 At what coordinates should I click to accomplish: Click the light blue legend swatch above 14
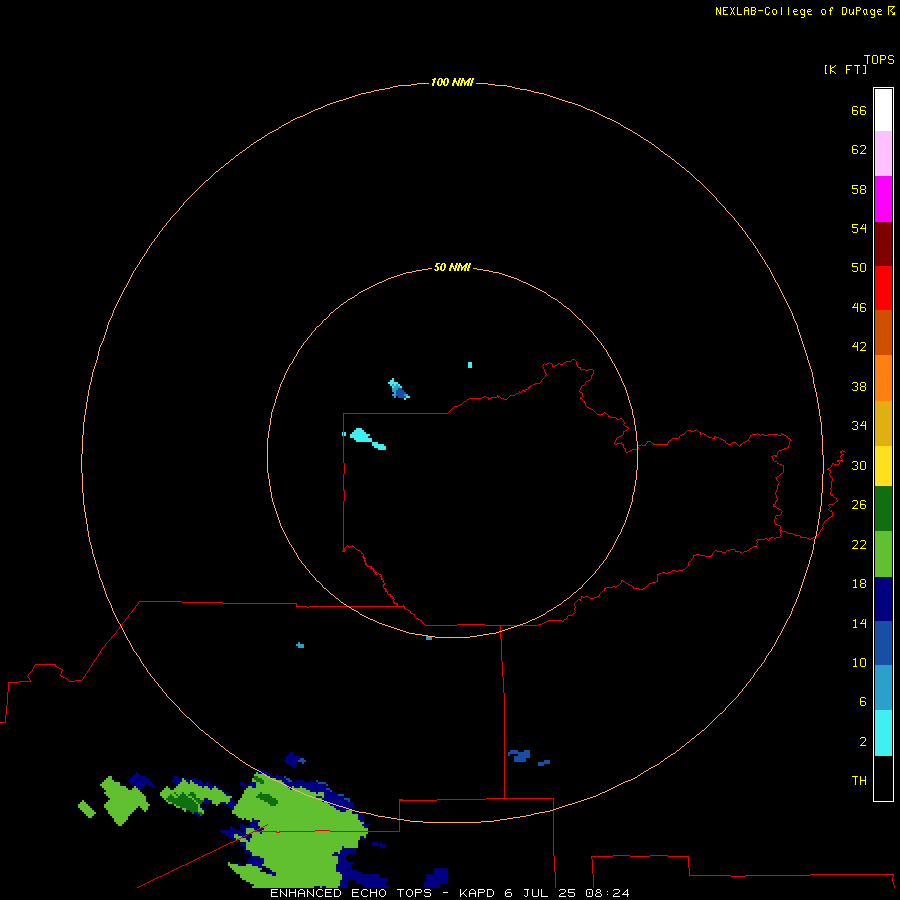coord(883,688)
